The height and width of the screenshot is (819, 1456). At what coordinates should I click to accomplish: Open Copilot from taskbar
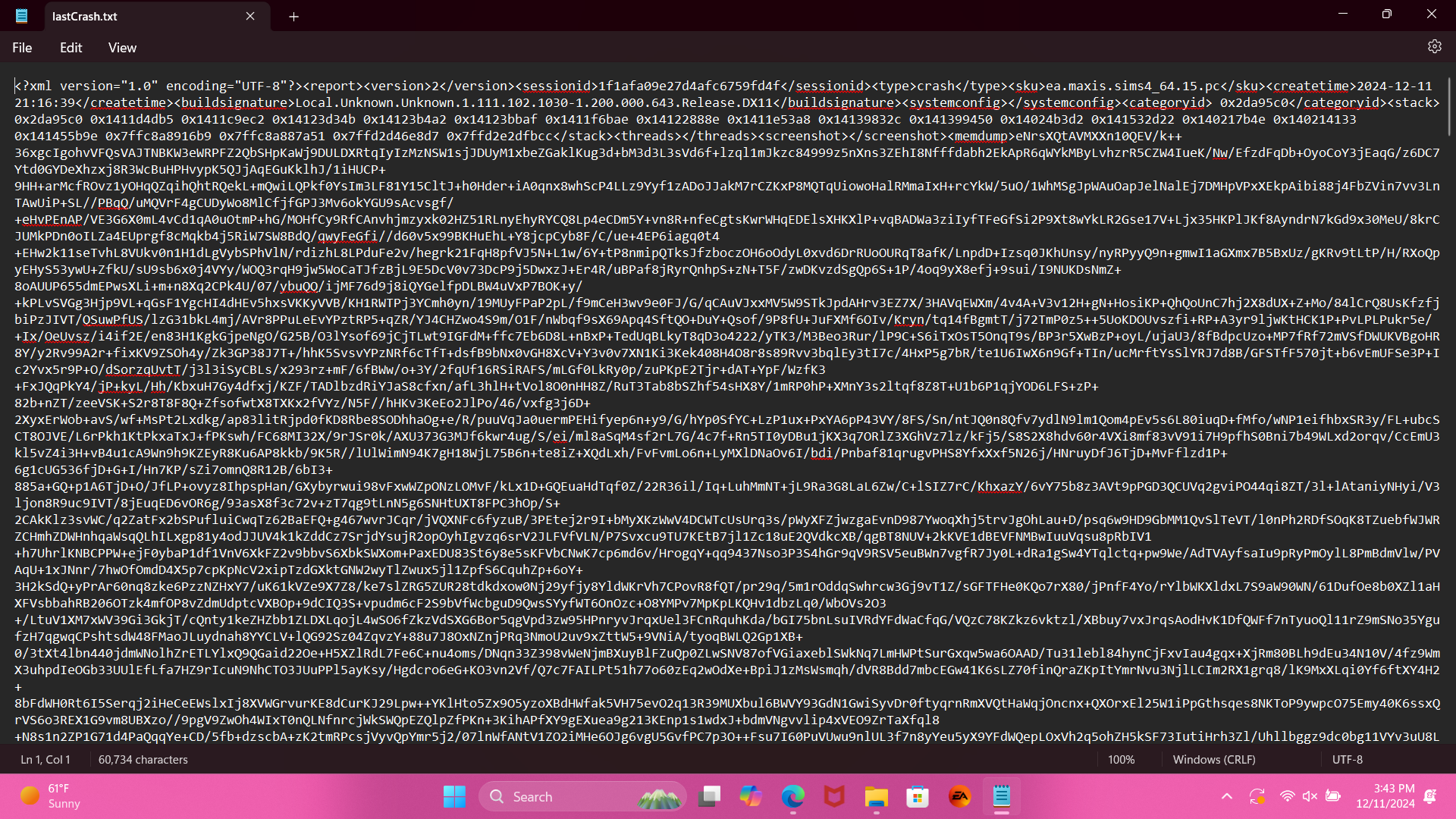[751, 796]
